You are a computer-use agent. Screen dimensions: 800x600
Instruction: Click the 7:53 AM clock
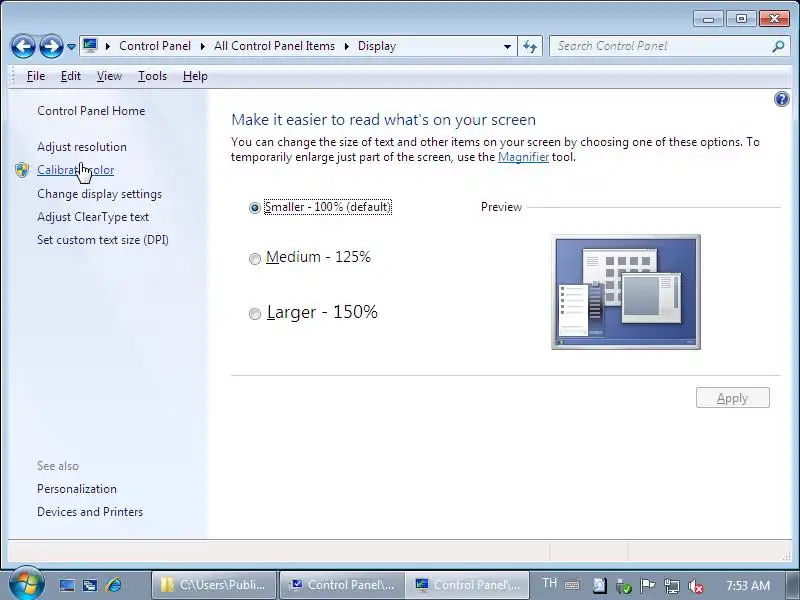point(747,585)
